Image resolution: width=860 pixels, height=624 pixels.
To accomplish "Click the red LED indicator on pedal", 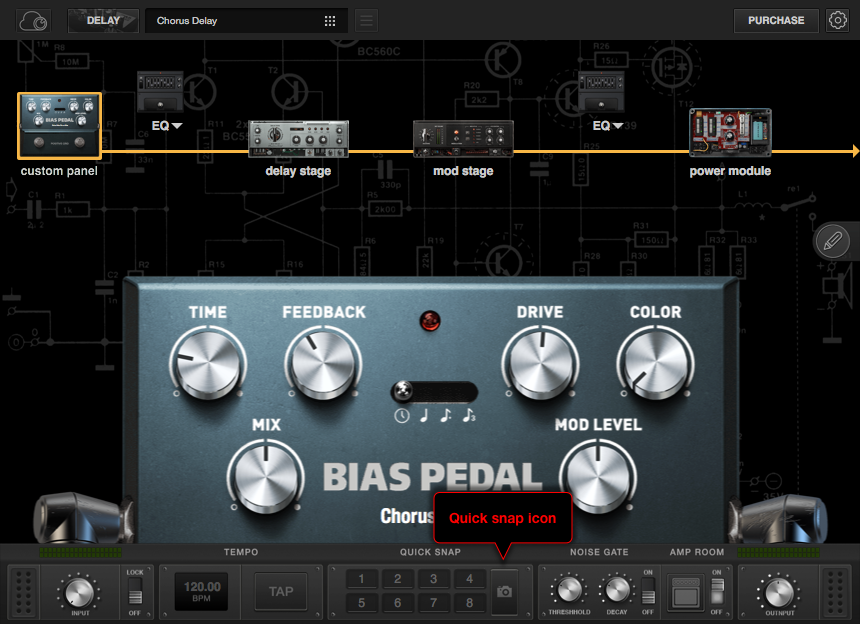I will pyautogui.click(x=430, y=321).
